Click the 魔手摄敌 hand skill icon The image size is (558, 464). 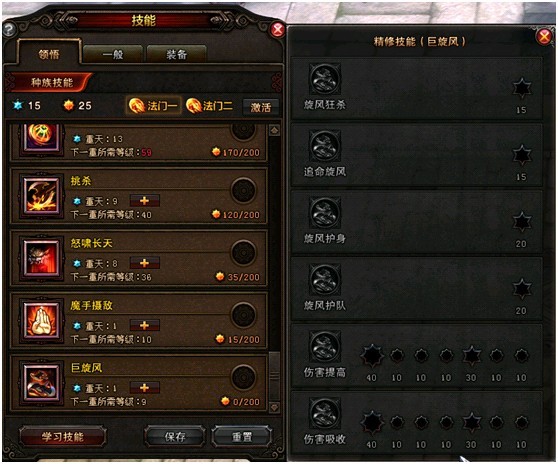[x=41, y=321]
